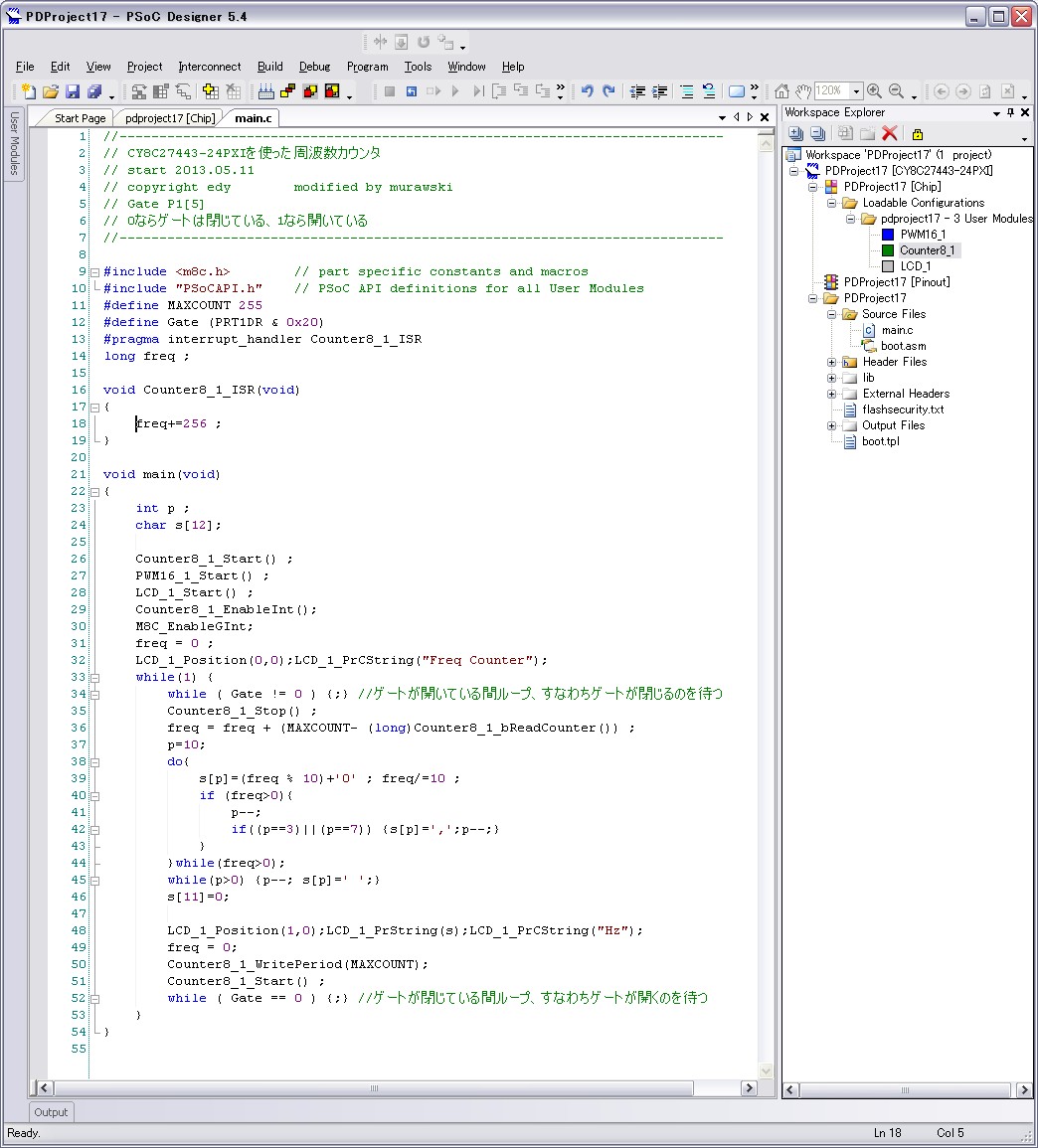Click the yellow padlock icon in Workspace Explorer
Viewport: 1038px width, 1148px height.
pyautogui.click(x=917, y=133)
